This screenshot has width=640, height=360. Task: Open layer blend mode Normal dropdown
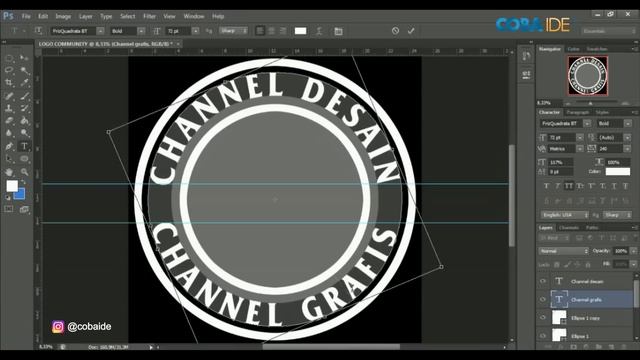564,251
